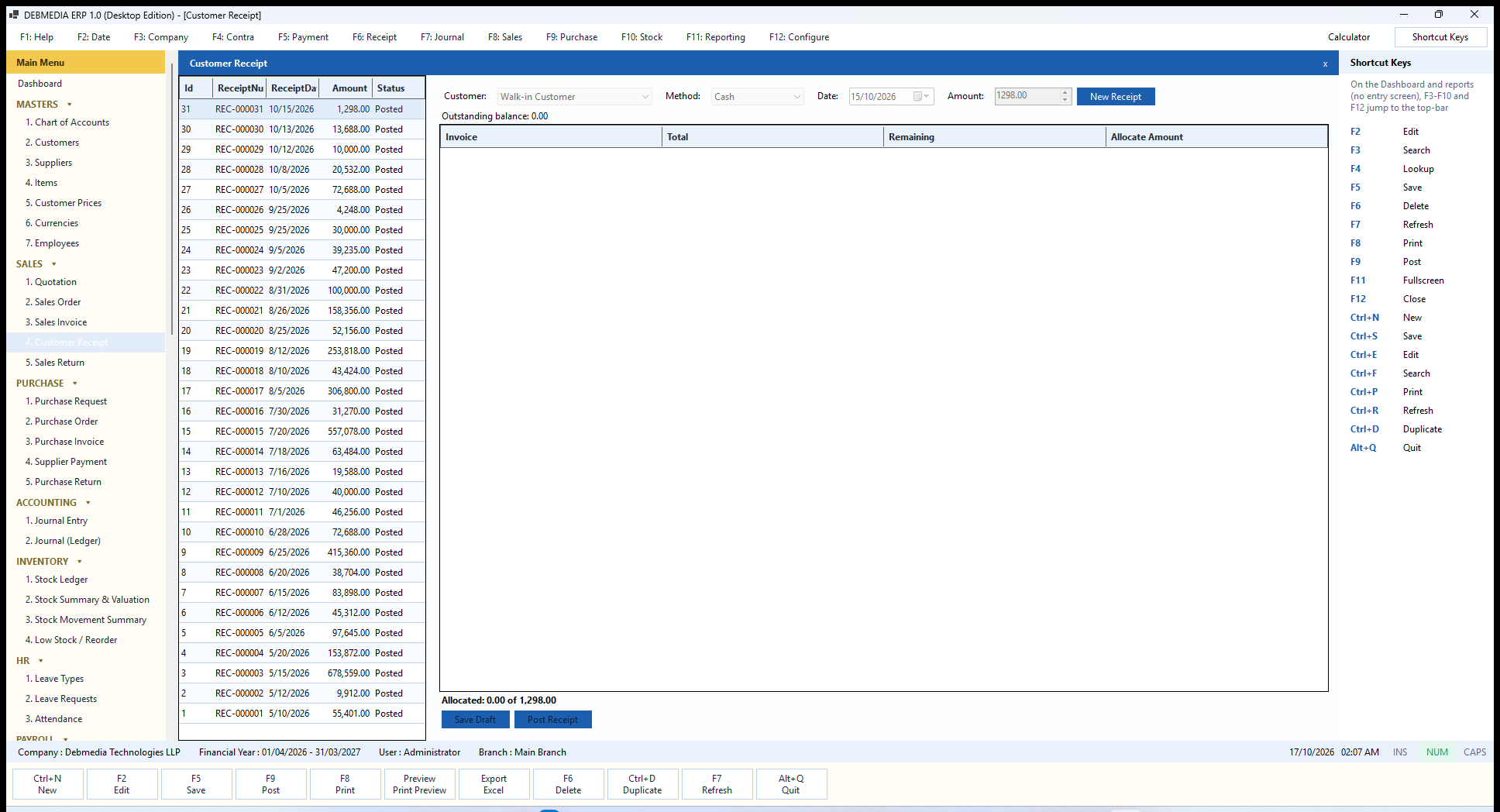The image size is (1500, 812).
Task: Click Export Excel toolbar button
Action: (494, 784)
